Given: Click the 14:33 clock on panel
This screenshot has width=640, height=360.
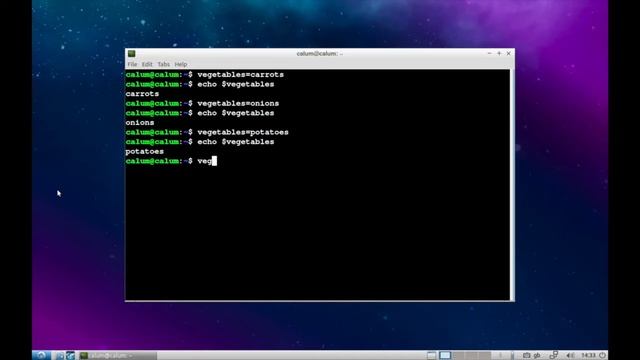Looking at the screenshot, I should [x=588, y=356].
